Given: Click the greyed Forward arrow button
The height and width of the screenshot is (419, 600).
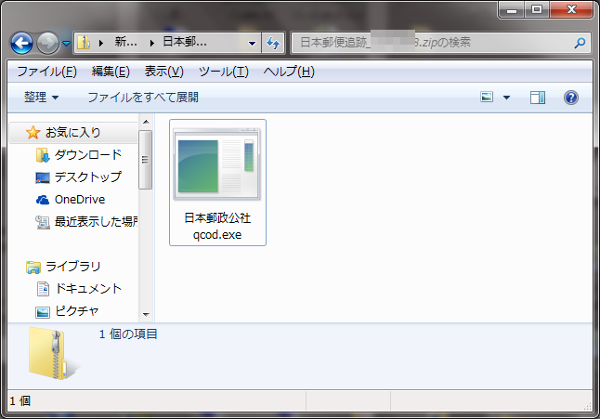Looking at the screenshot, I should (47, 43).
